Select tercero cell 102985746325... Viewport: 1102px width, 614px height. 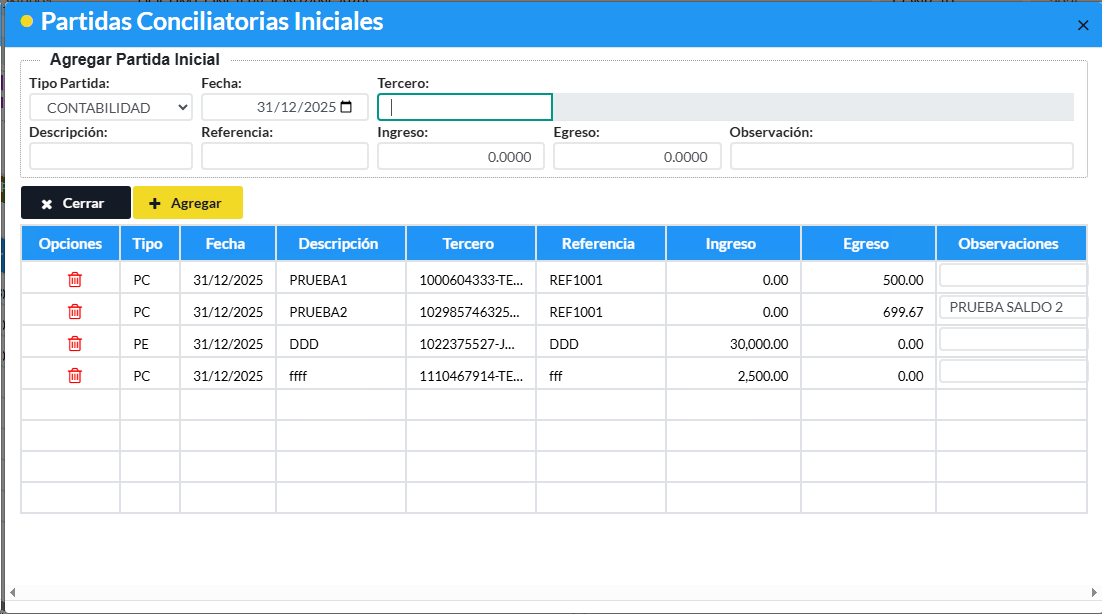[471, 312]
